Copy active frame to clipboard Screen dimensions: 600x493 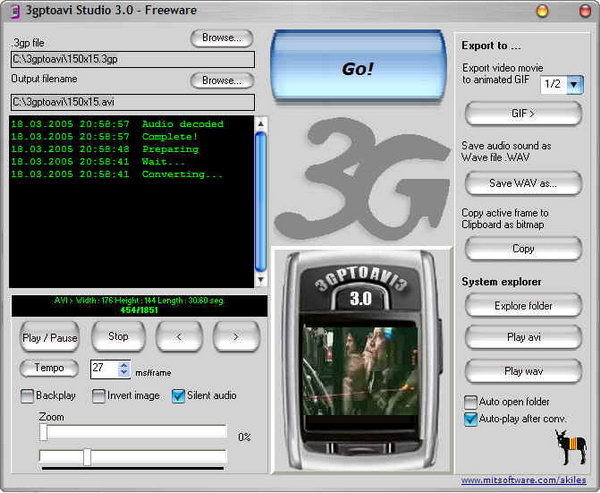point(523,249)
